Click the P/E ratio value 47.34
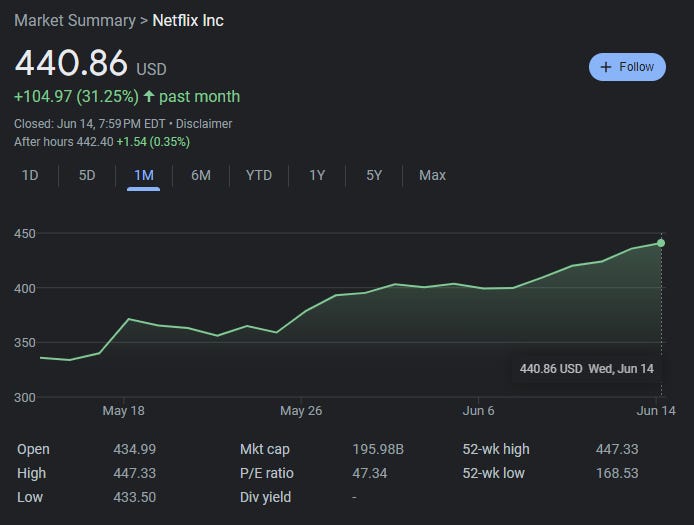Screen dimensions: 694x525 pos(370,473)
